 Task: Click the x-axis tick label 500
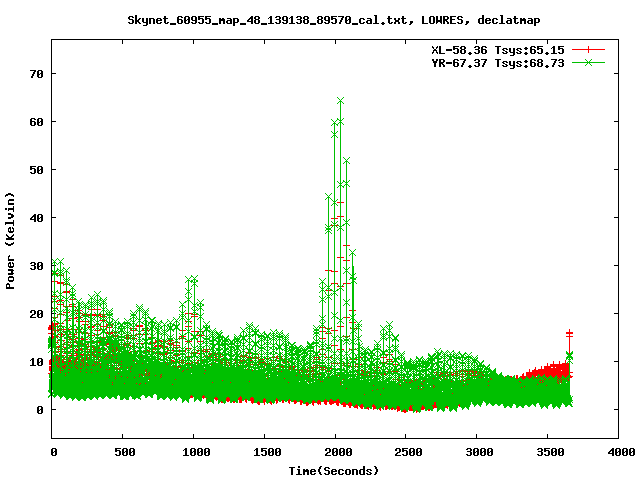point(122,452)
